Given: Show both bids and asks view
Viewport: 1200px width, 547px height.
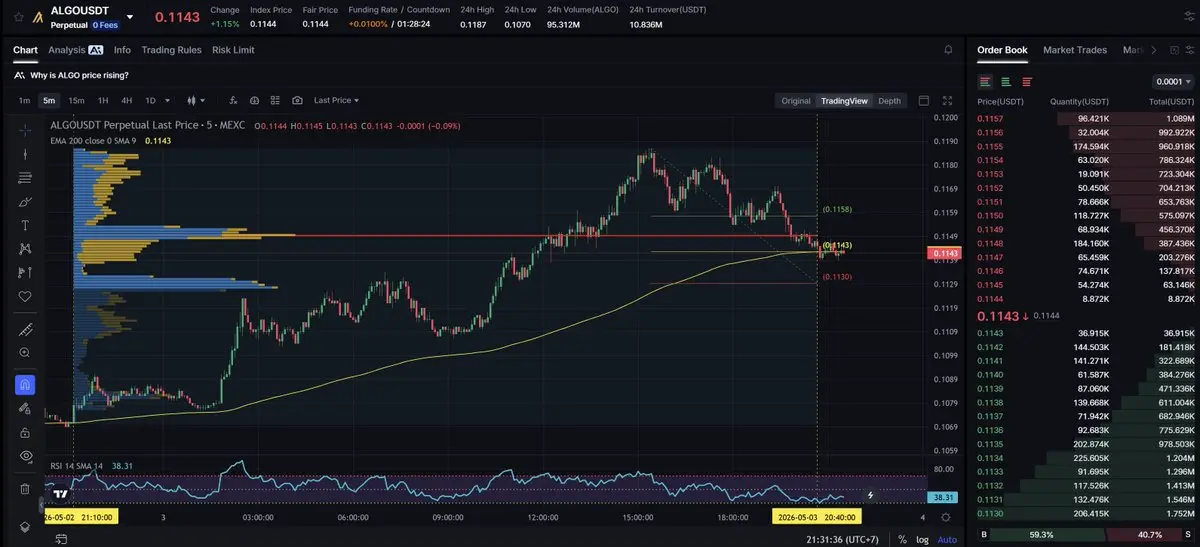Looking at the screenshot, I should [986, 82].
